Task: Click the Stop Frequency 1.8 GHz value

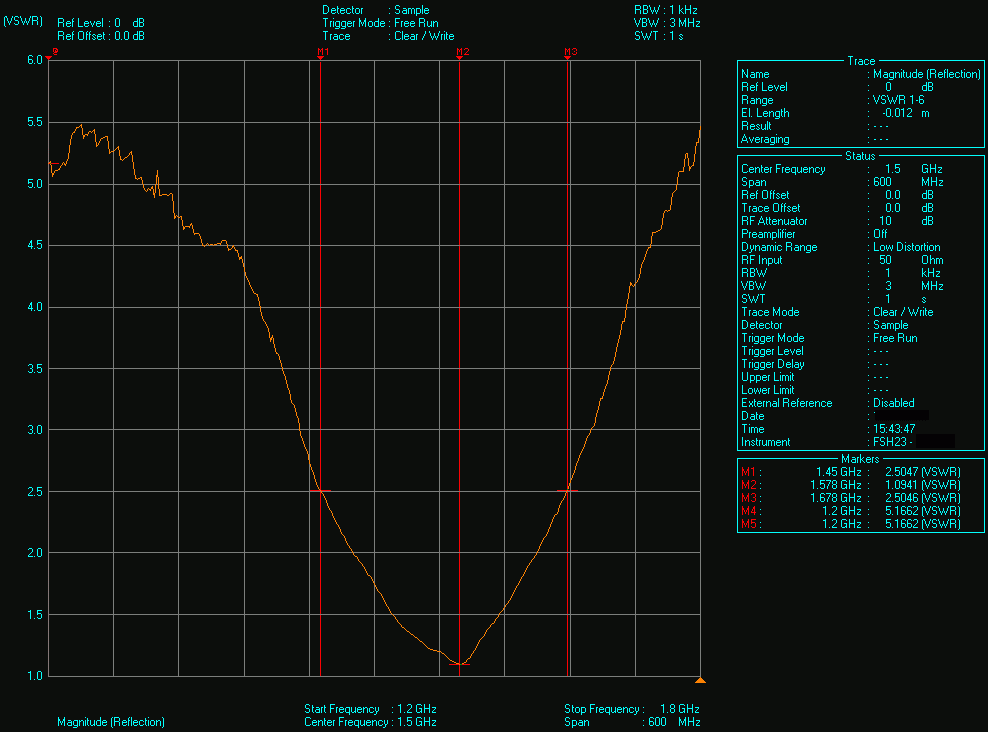Action: [x=679, y=709]
